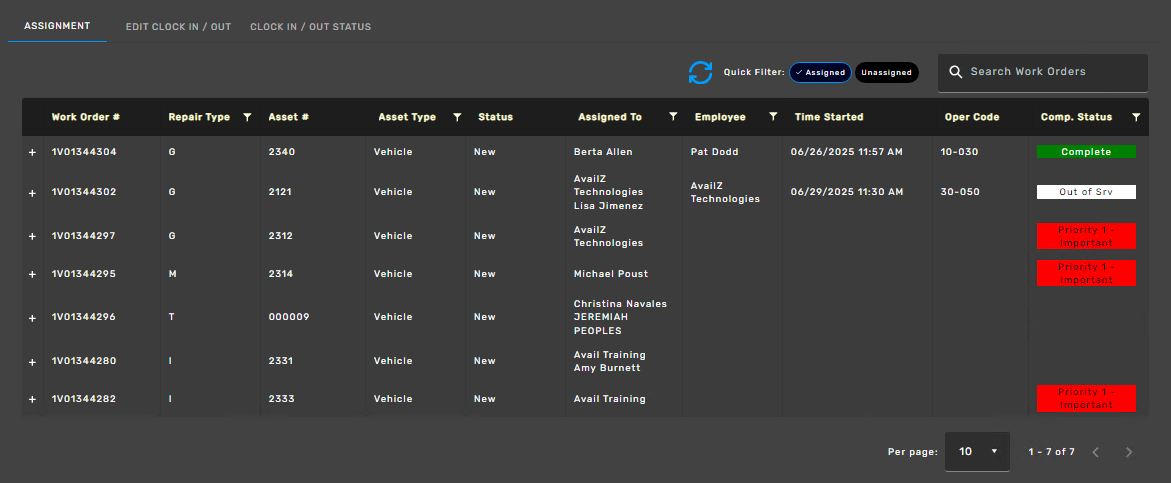The image size is (1171, 483).
Task: Open the Clock In / Out Status tab
Action: [310, 27]
